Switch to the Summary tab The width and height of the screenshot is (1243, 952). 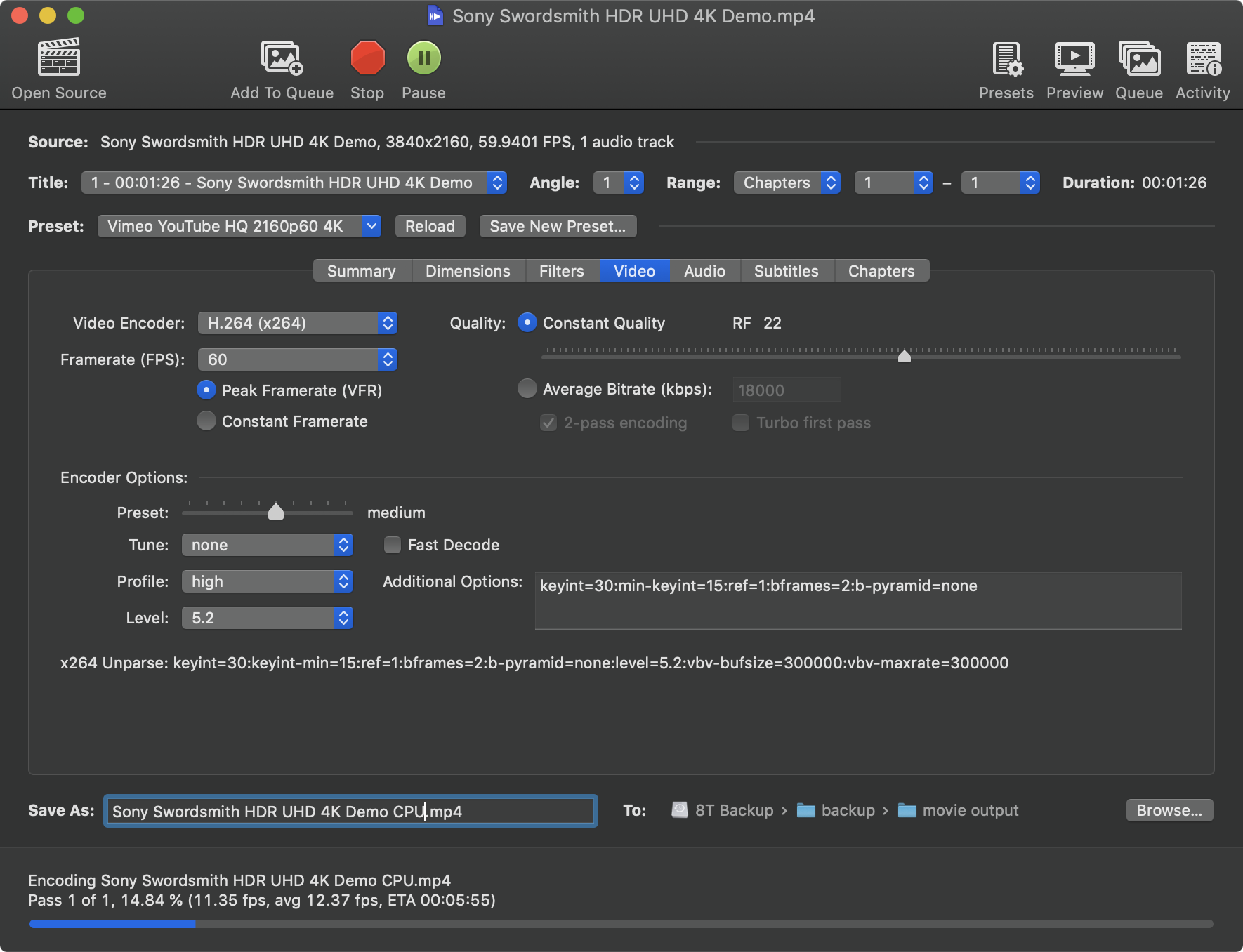tap(362, 271)
